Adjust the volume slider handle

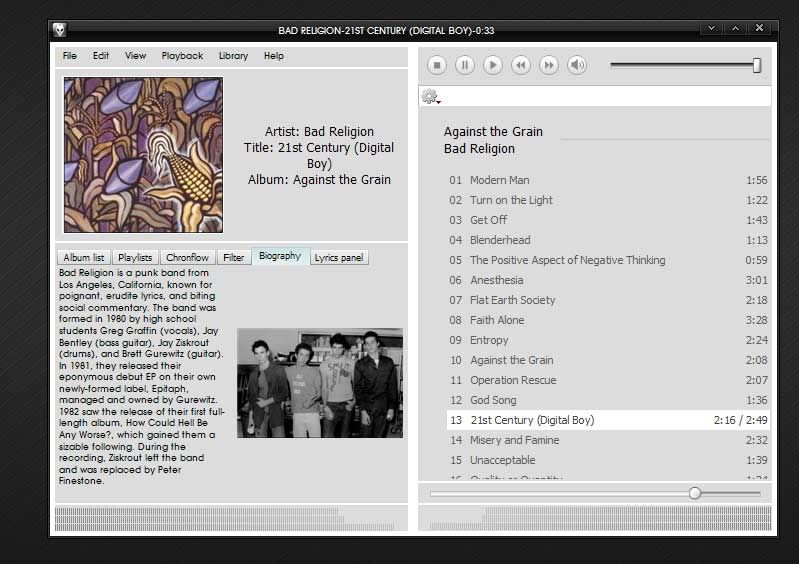[757, 65]
